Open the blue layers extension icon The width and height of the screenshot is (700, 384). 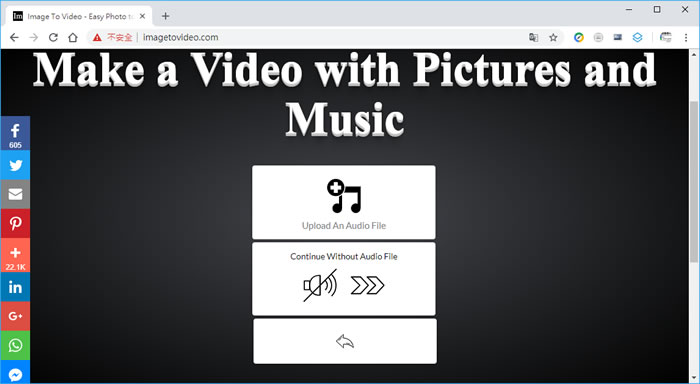[x=638, y=38]
